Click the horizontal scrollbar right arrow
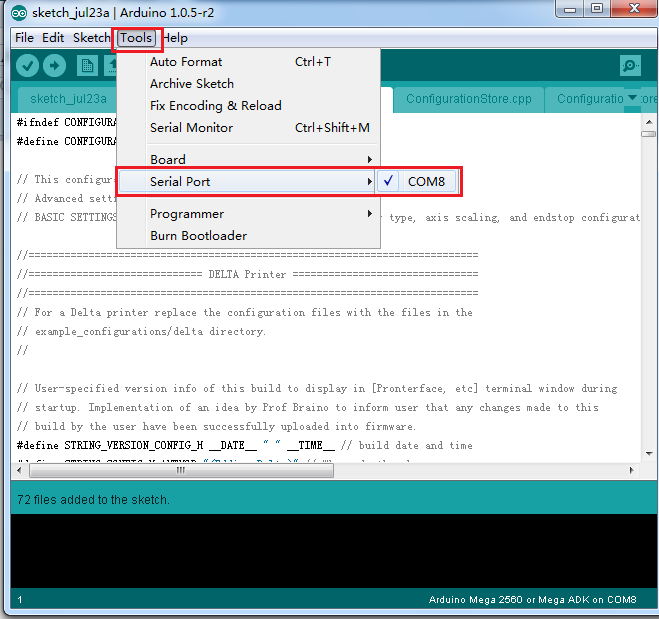Image resolution: width=659 pixels, height=619 pixels. coord(631,470)
